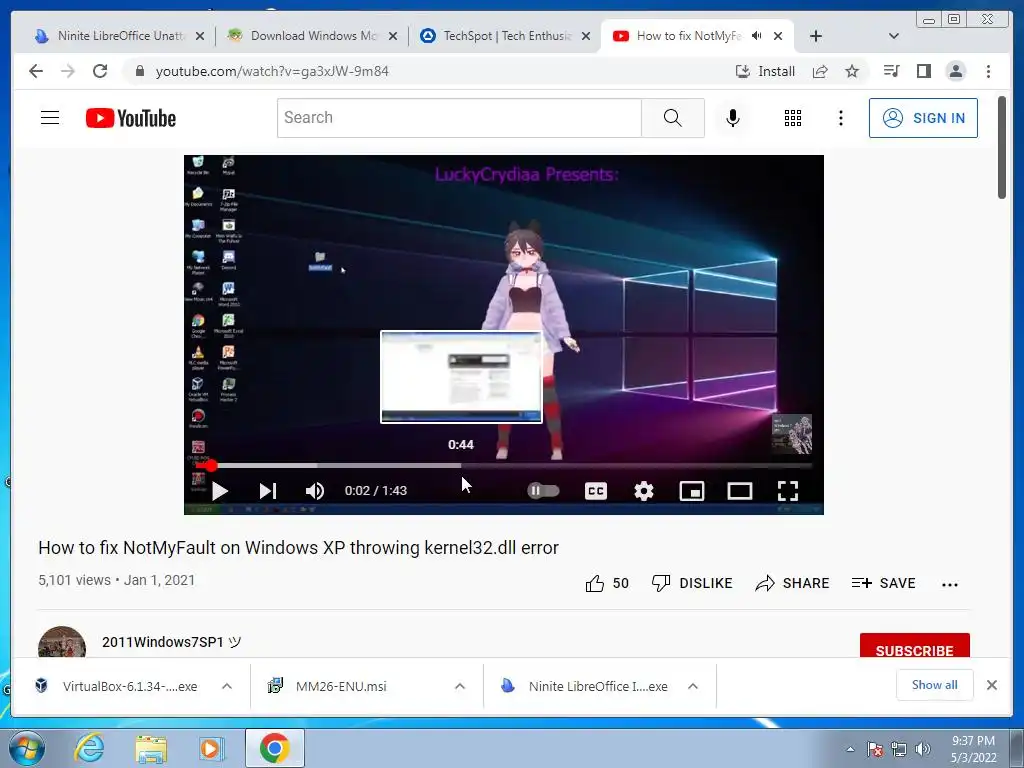Image resolution: width=1024 pixels, height=768 pixels.
Task: Launch Internet Explorer from taskbar
Action: tap(89, 748)
